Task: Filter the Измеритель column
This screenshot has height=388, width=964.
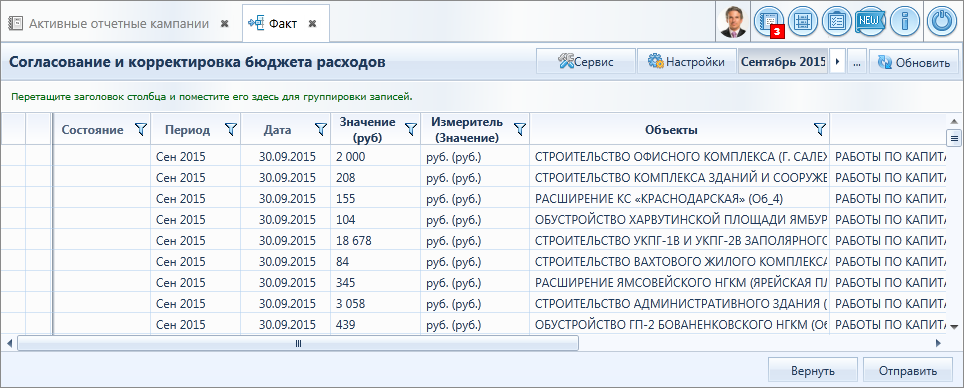Action: [520, 129]
